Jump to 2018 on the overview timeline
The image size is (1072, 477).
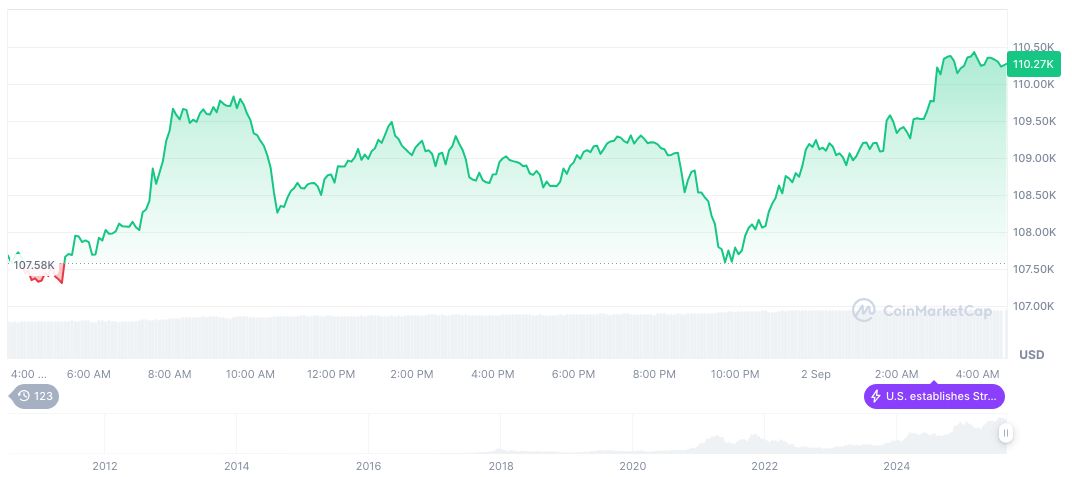[x=501, y=465]
